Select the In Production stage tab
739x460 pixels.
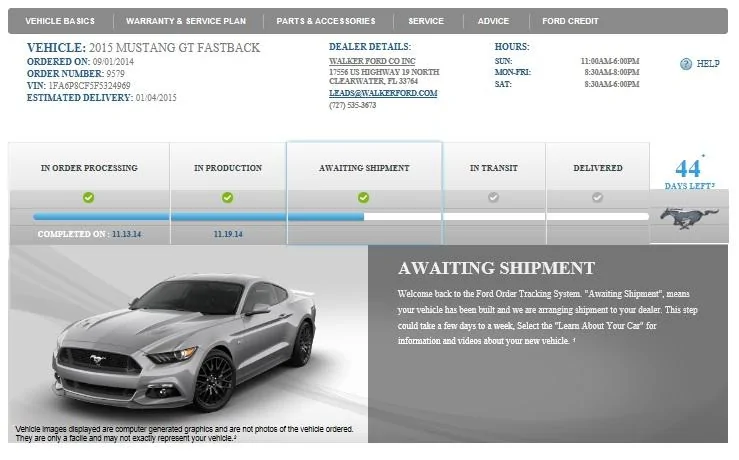pyautogui.click(x=228, y=168)
